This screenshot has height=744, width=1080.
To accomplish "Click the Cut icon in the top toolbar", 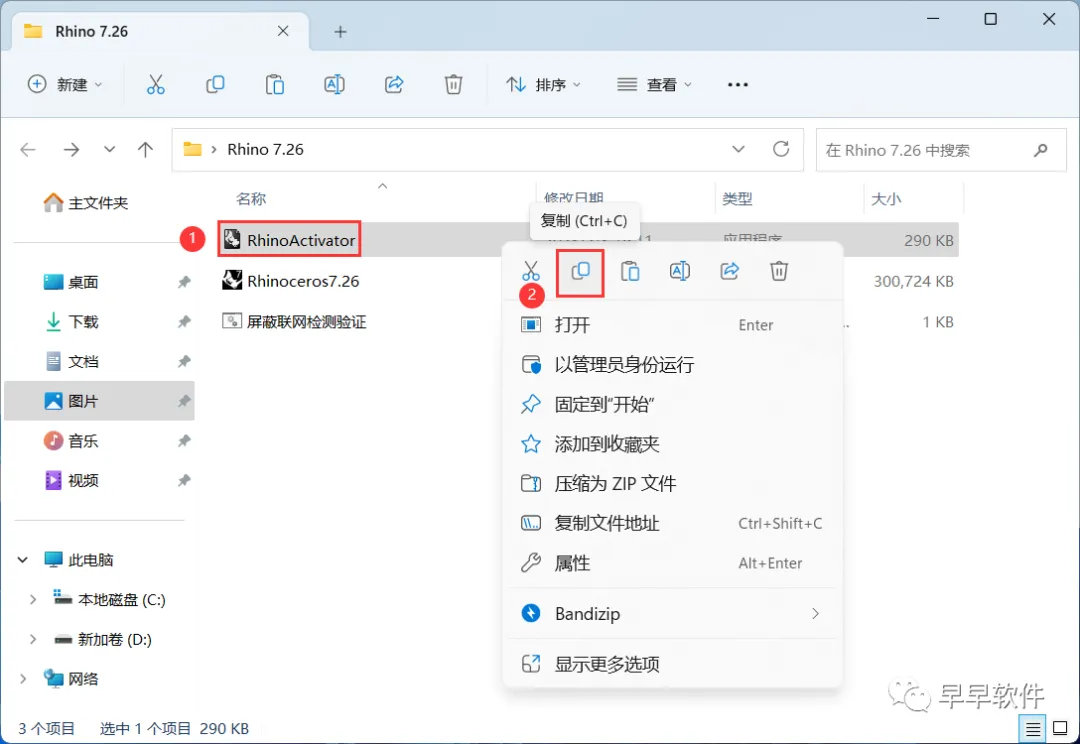I will 156,85.
